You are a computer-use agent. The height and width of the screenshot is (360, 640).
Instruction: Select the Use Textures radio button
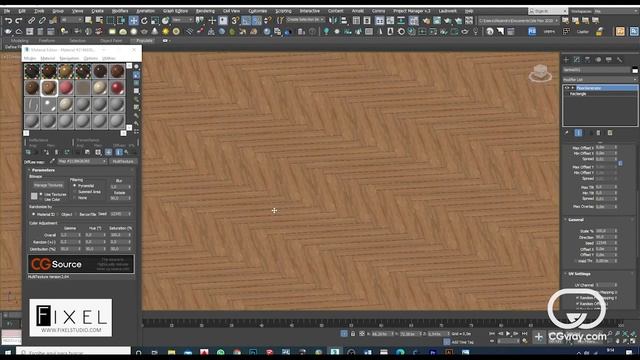pyautogui.click(x=41, y=194)
